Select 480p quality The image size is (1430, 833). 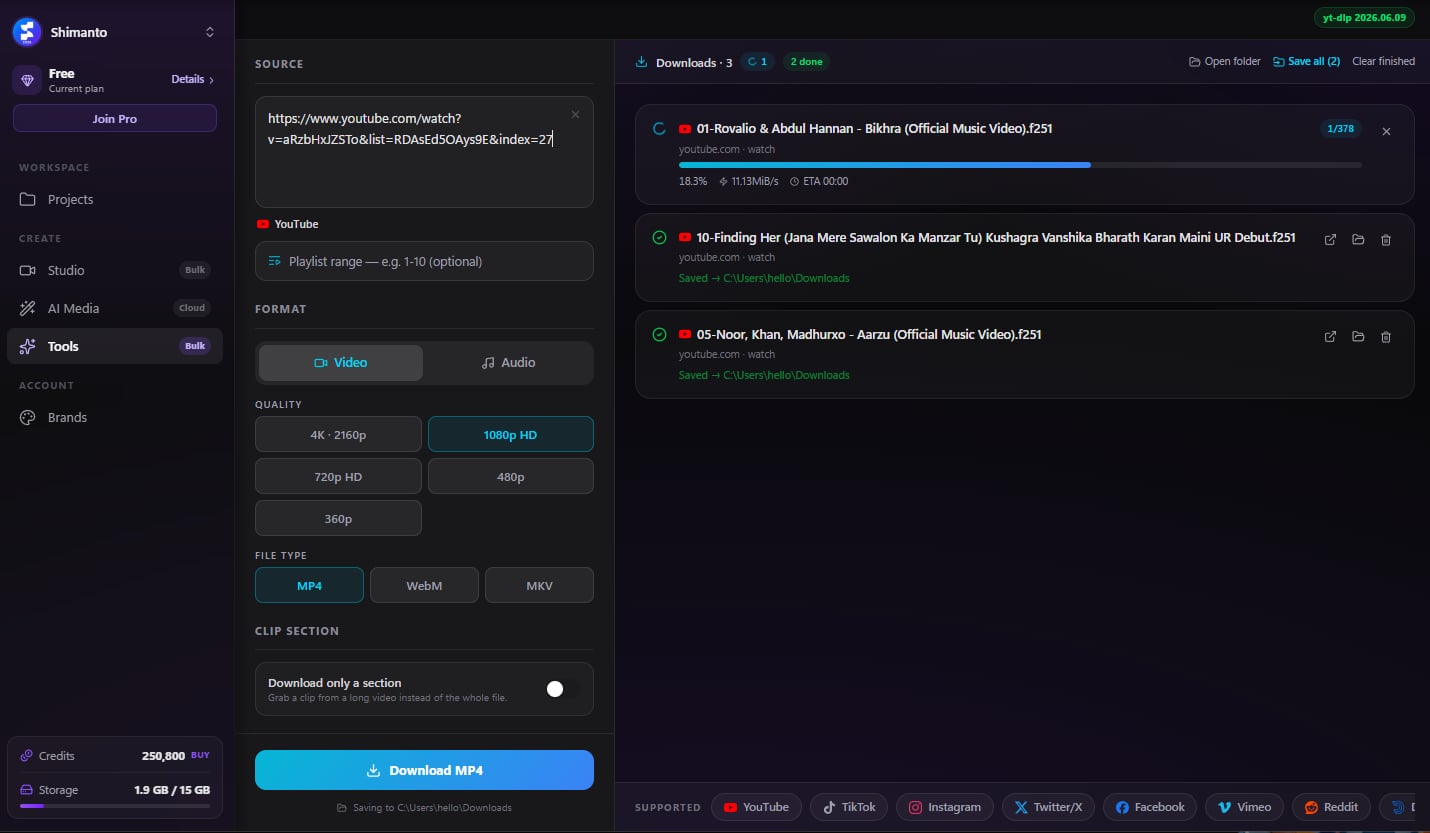pos(511,477)
